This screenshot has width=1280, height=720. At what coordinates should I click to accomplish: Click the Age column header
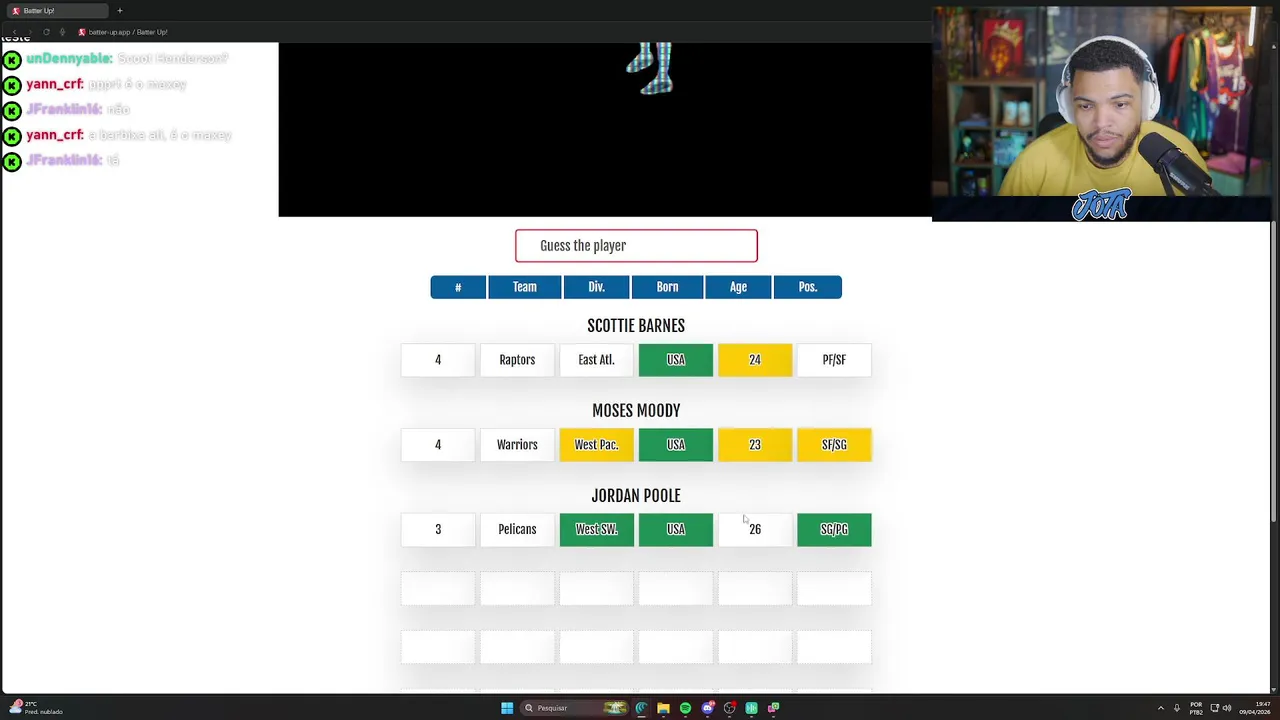click(x=738, y=287)
